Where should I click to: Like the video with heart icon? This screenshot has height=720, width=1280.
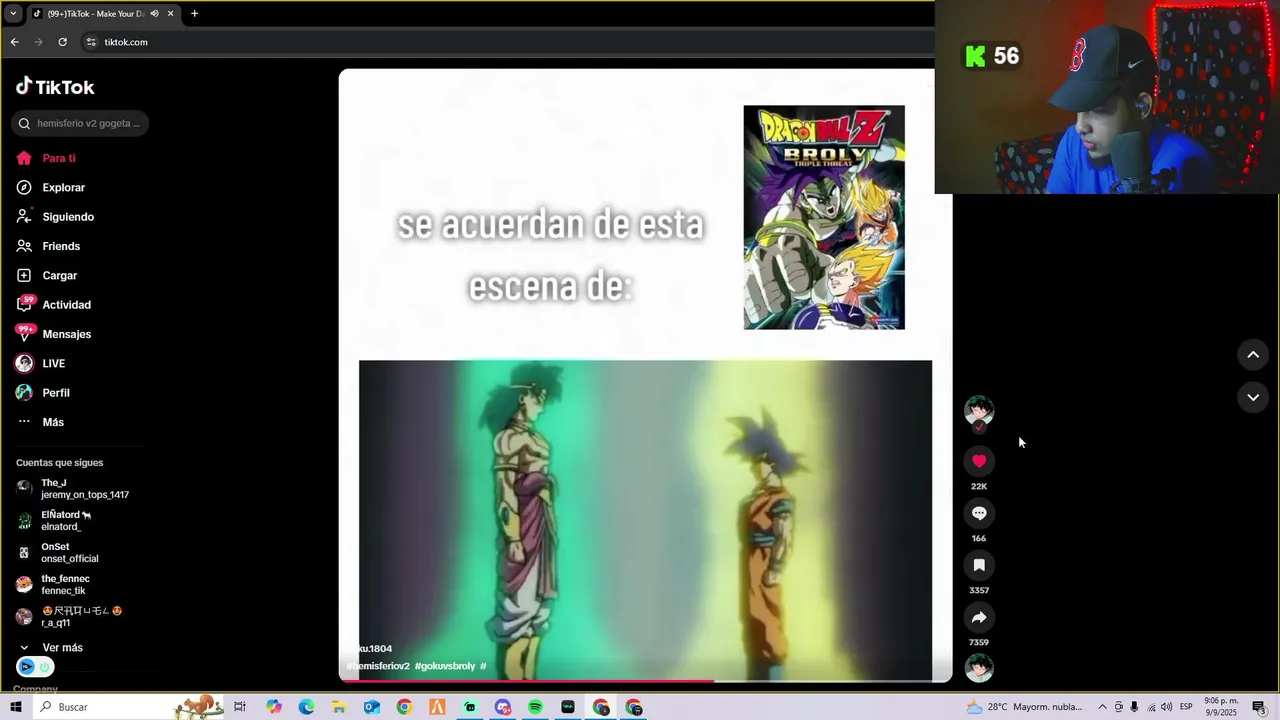point(979,461)
